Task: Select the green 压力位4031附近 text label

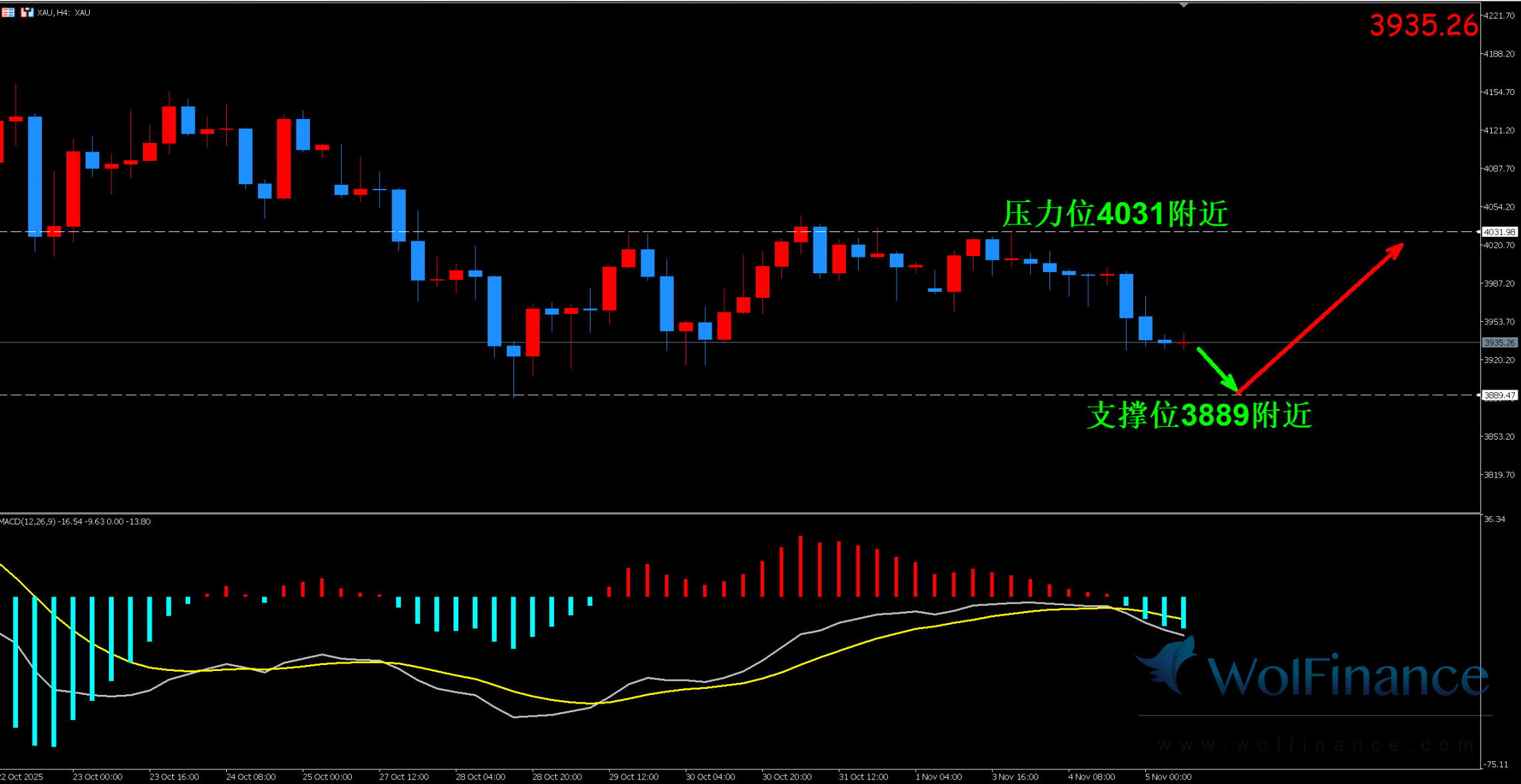Action: pyautogui.click(x=1115, y=214)
